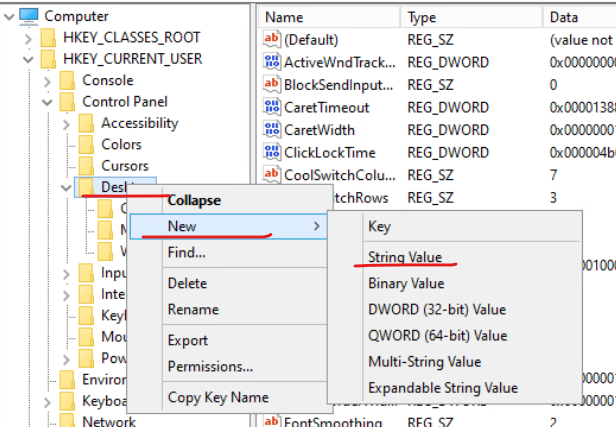The image size is (616, 427).
Task: Click the Control Panel folder icon
Action: click(67, 102)
